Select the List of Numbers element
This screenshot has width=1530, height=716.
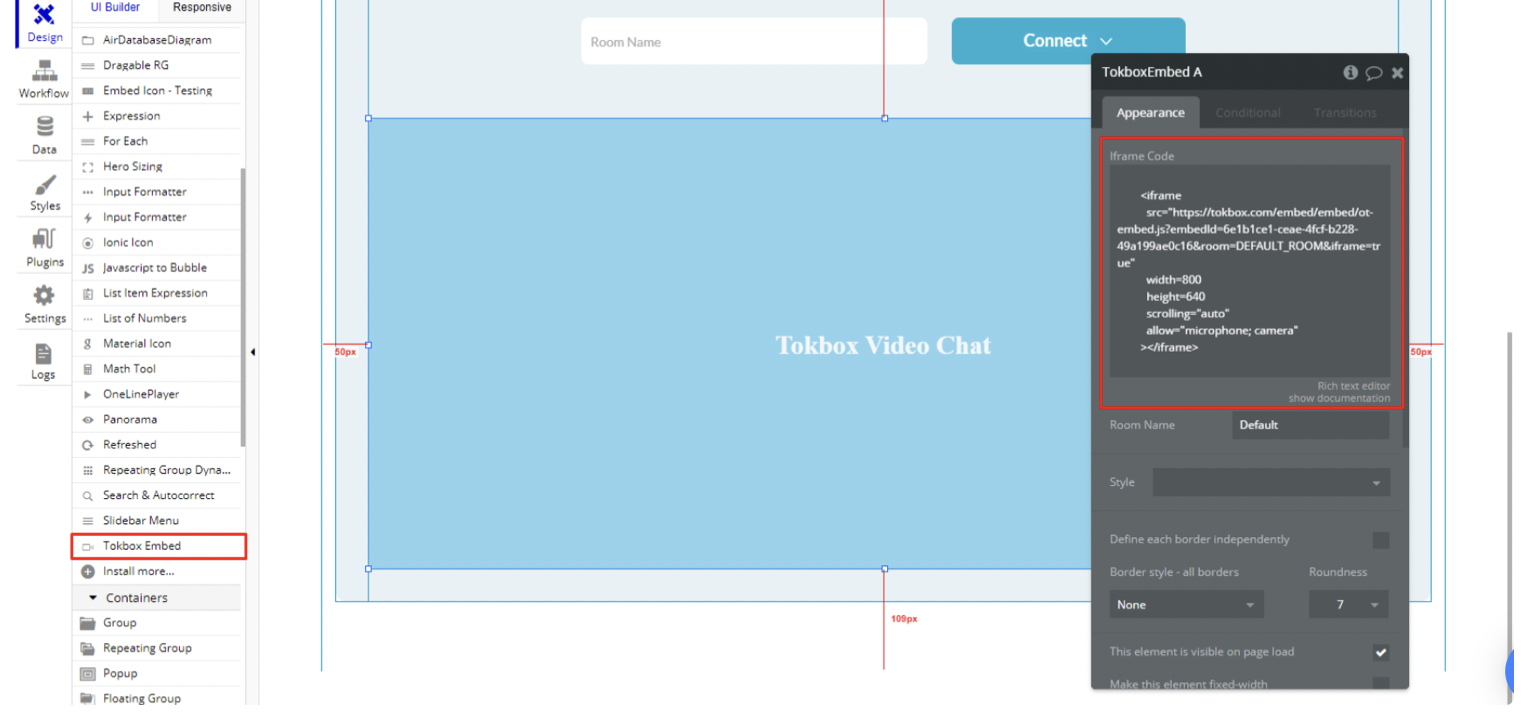coord(157,318)
